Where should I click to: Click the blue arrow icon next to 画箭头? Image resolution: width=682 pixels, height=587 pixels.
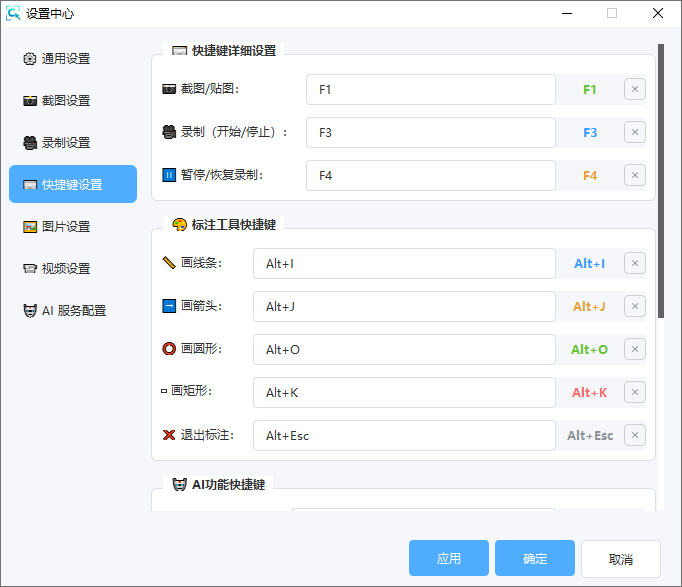coord(169,306)
